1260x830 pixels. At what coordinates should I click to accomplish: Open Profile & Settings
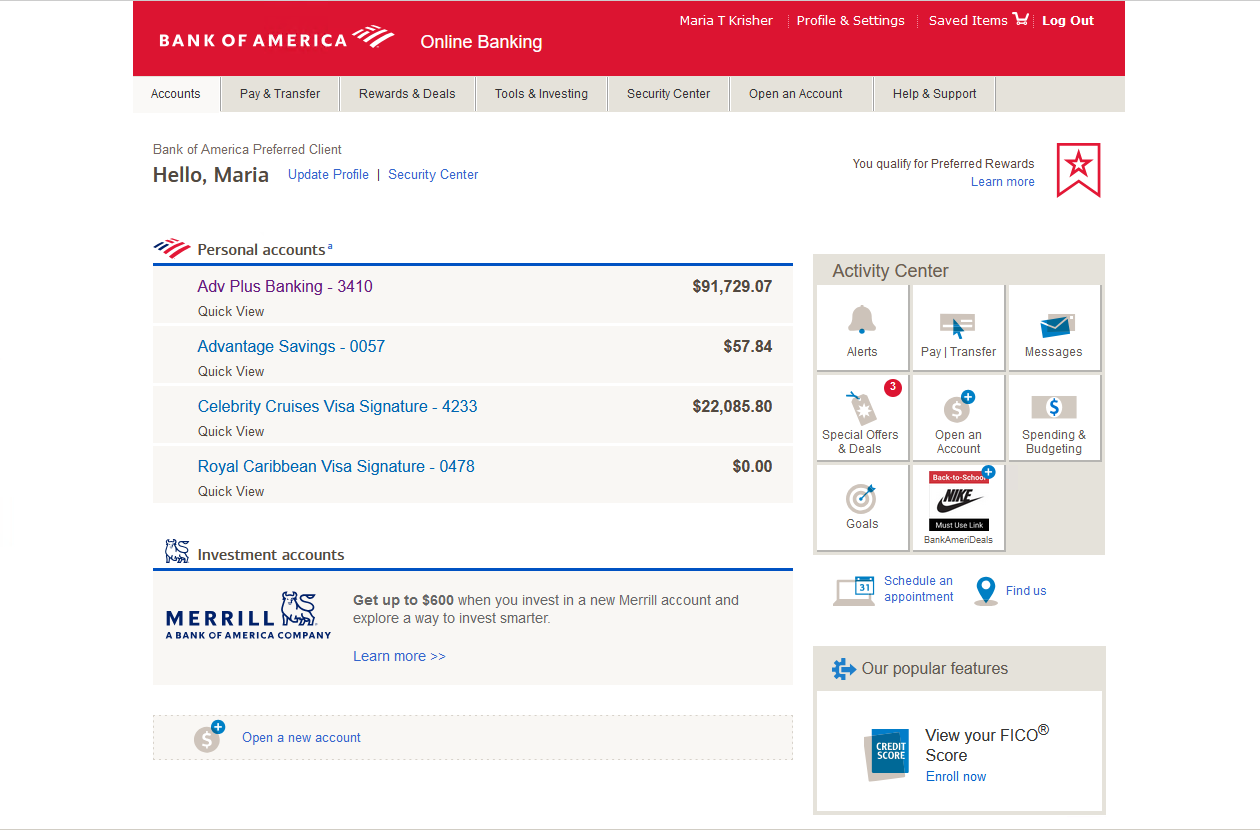851,20
